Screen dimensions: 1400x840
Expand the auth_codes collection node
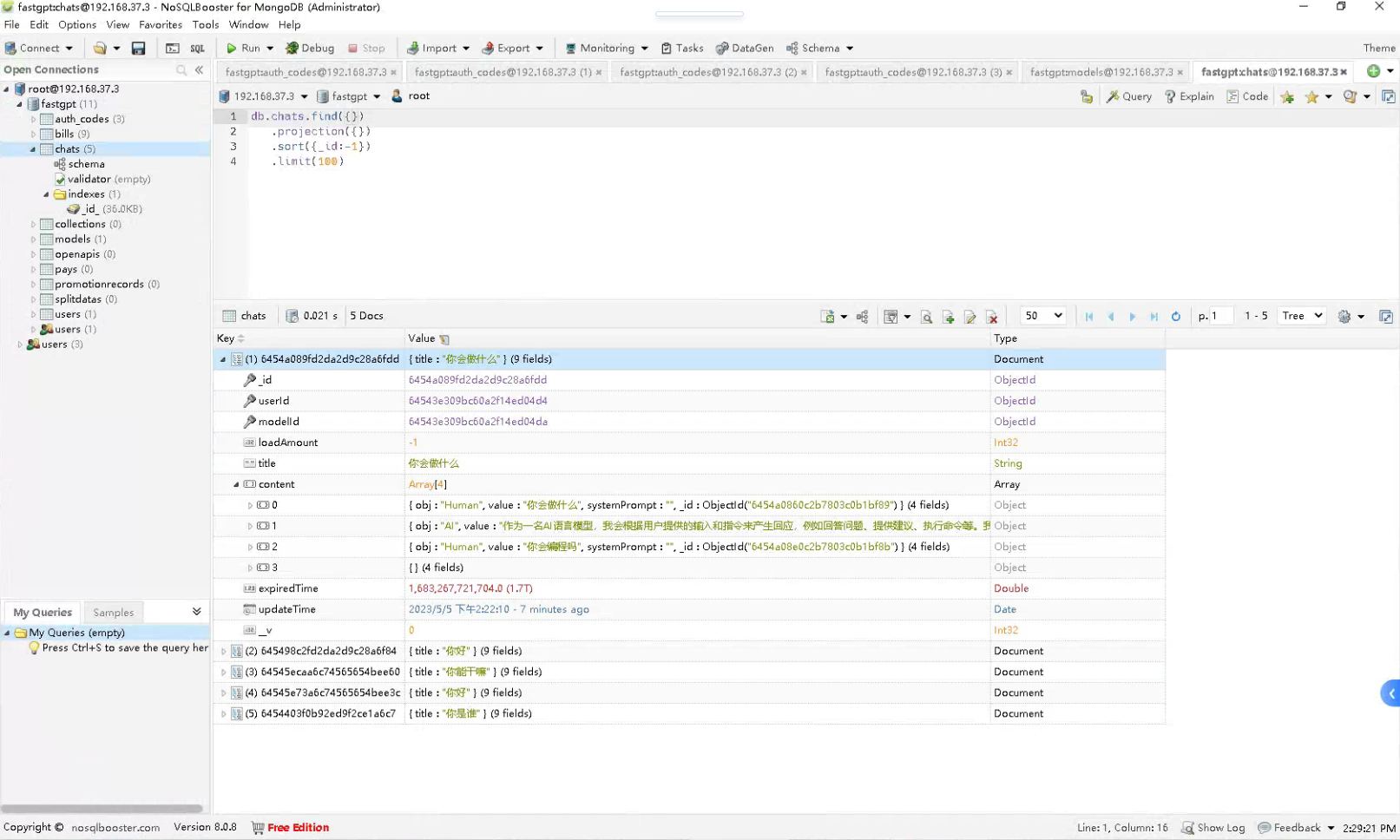coord(33,119)
